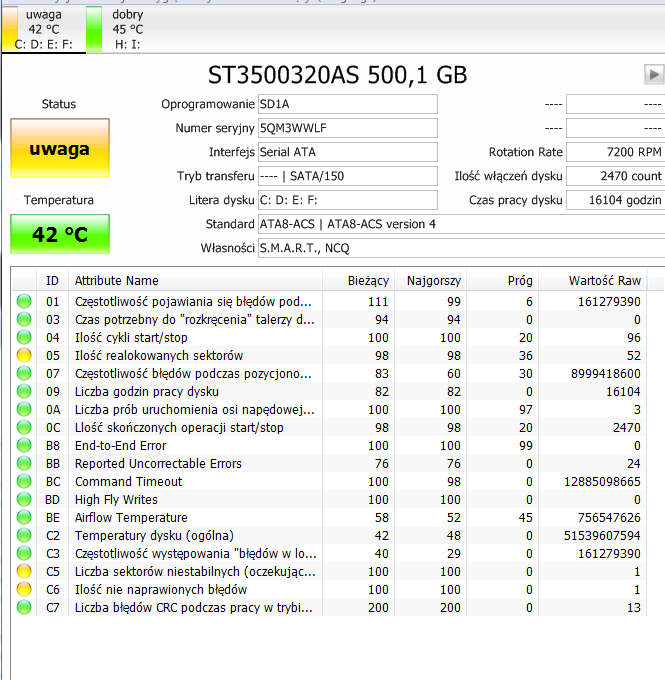Select Temperatury dysku (ogólna) text

154,536
